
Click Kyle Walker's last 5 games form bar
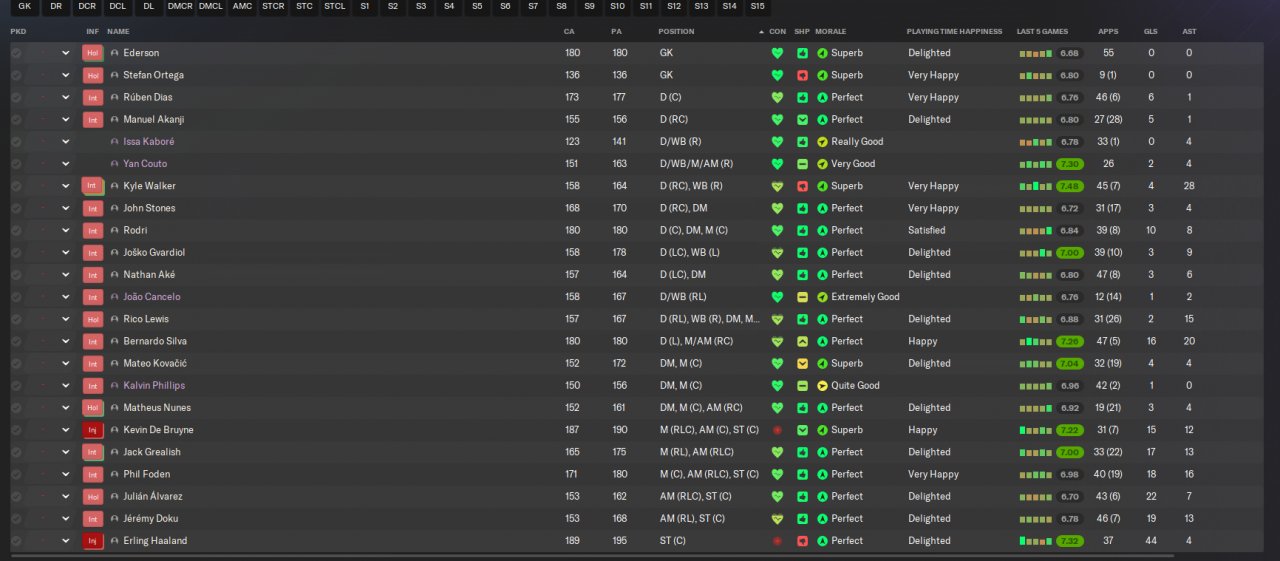[1035, 186]
